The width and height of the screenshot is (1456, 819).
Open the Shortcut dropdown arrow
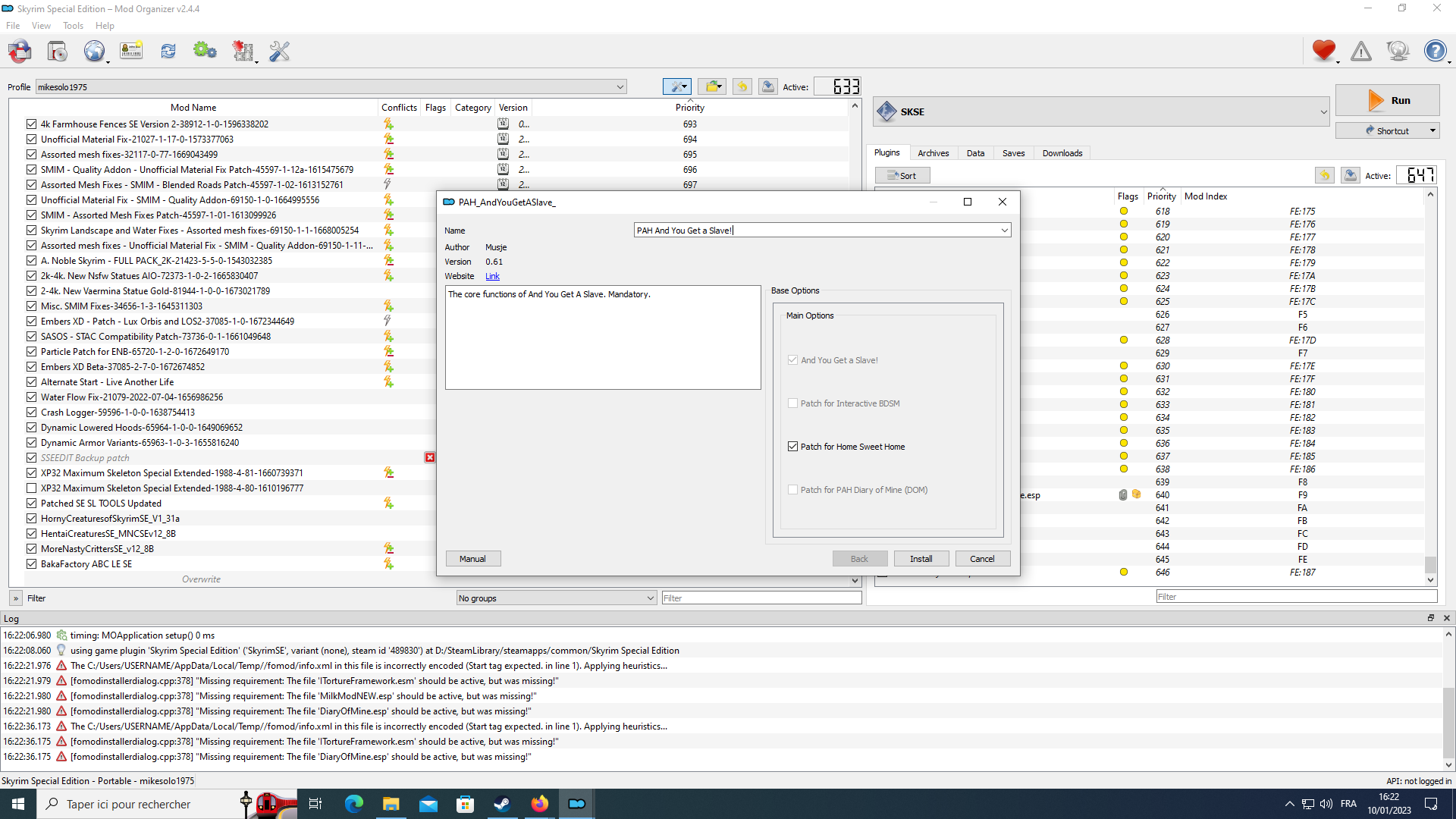1432,130
